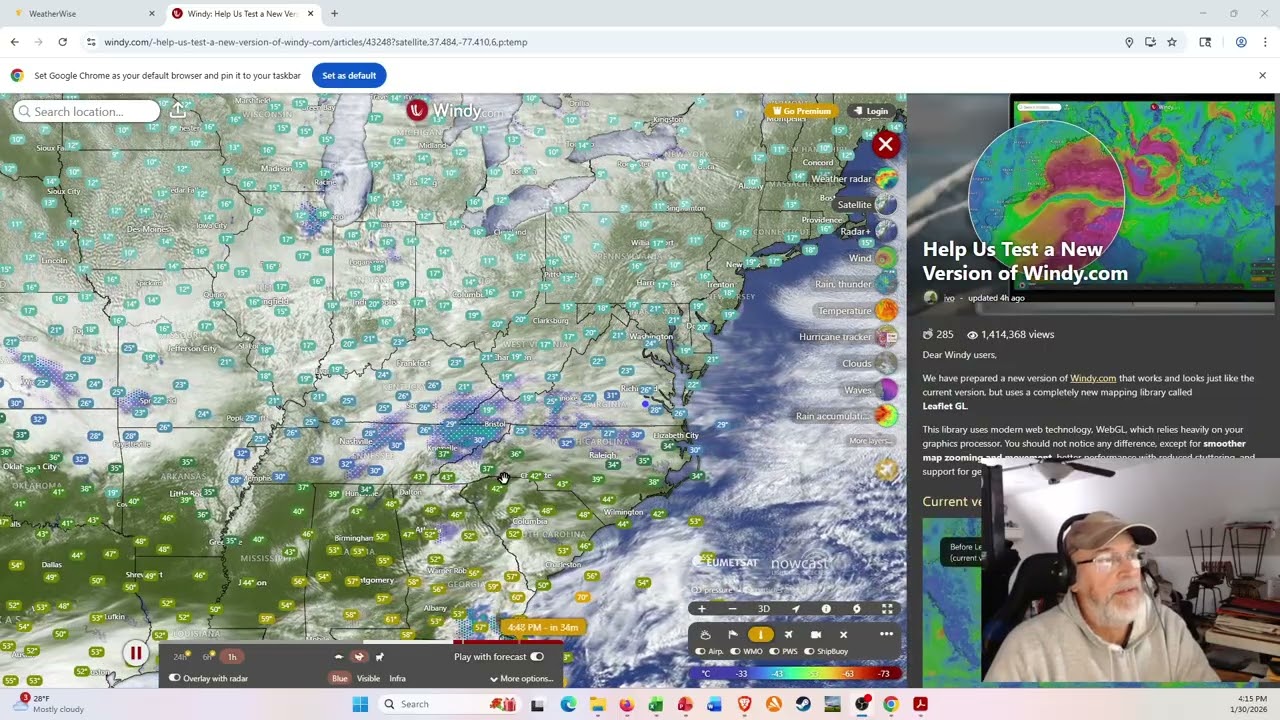Select the Visible satellite mode

pyautogui.click(x=368, y=678)
